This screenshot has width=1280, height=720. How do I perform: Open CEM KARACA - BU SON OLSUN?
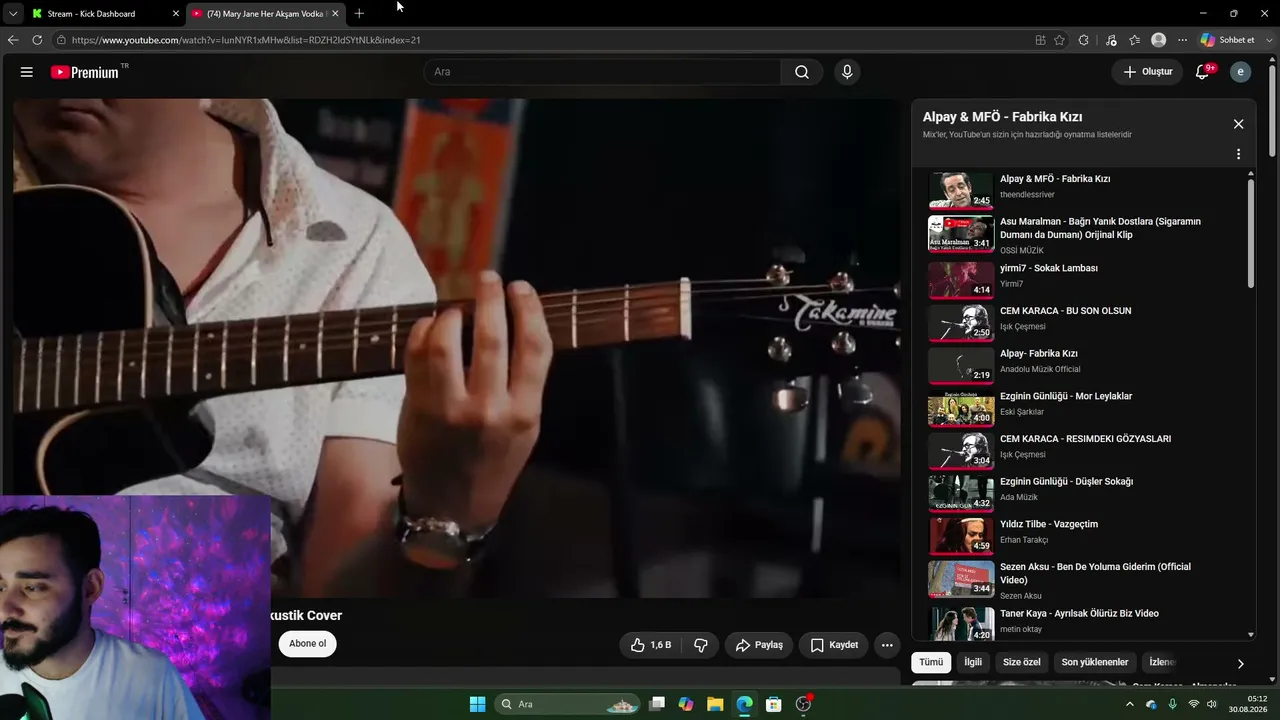[x=1066, y=311]
